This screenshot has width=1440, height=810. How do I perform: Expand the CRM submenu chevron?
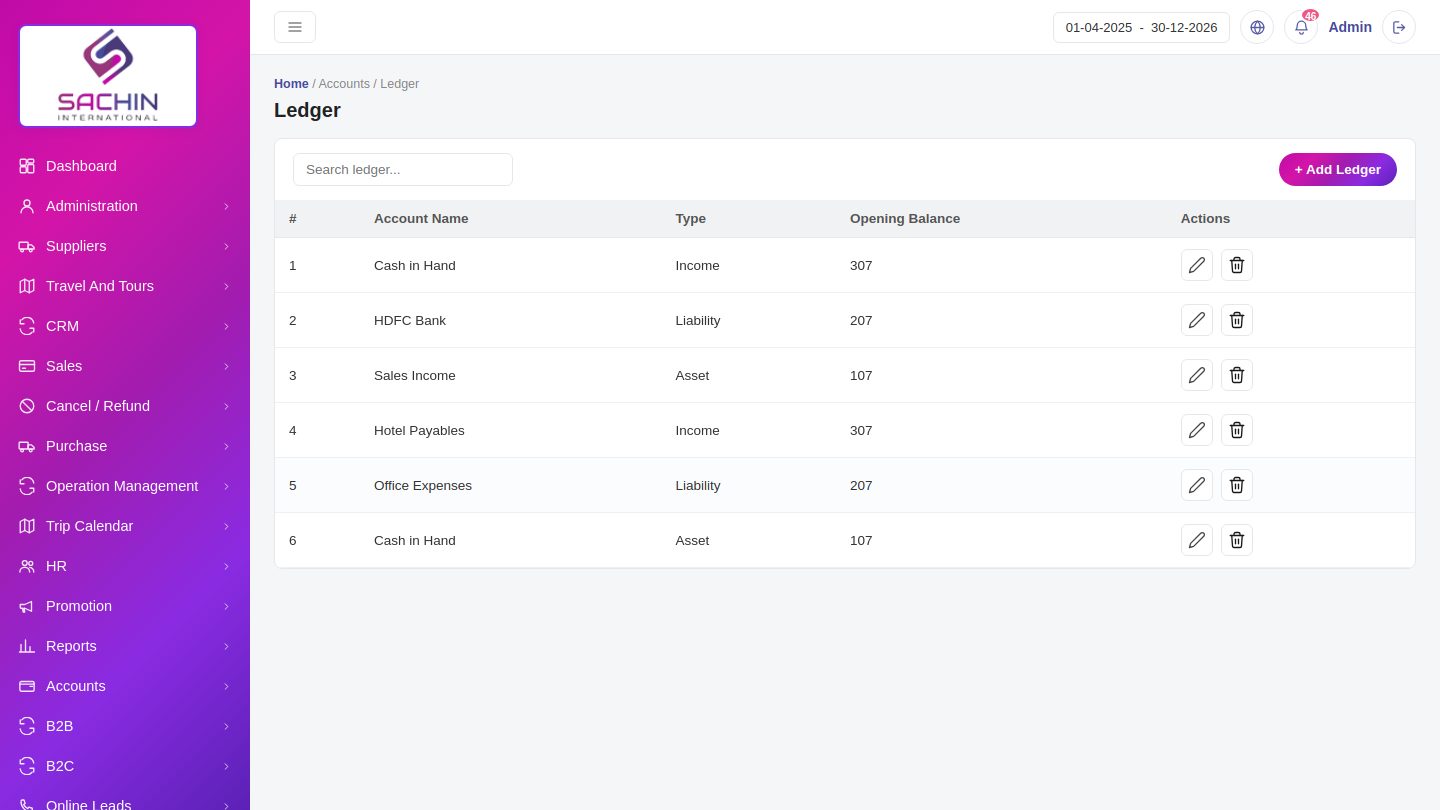tap(226, 326)
